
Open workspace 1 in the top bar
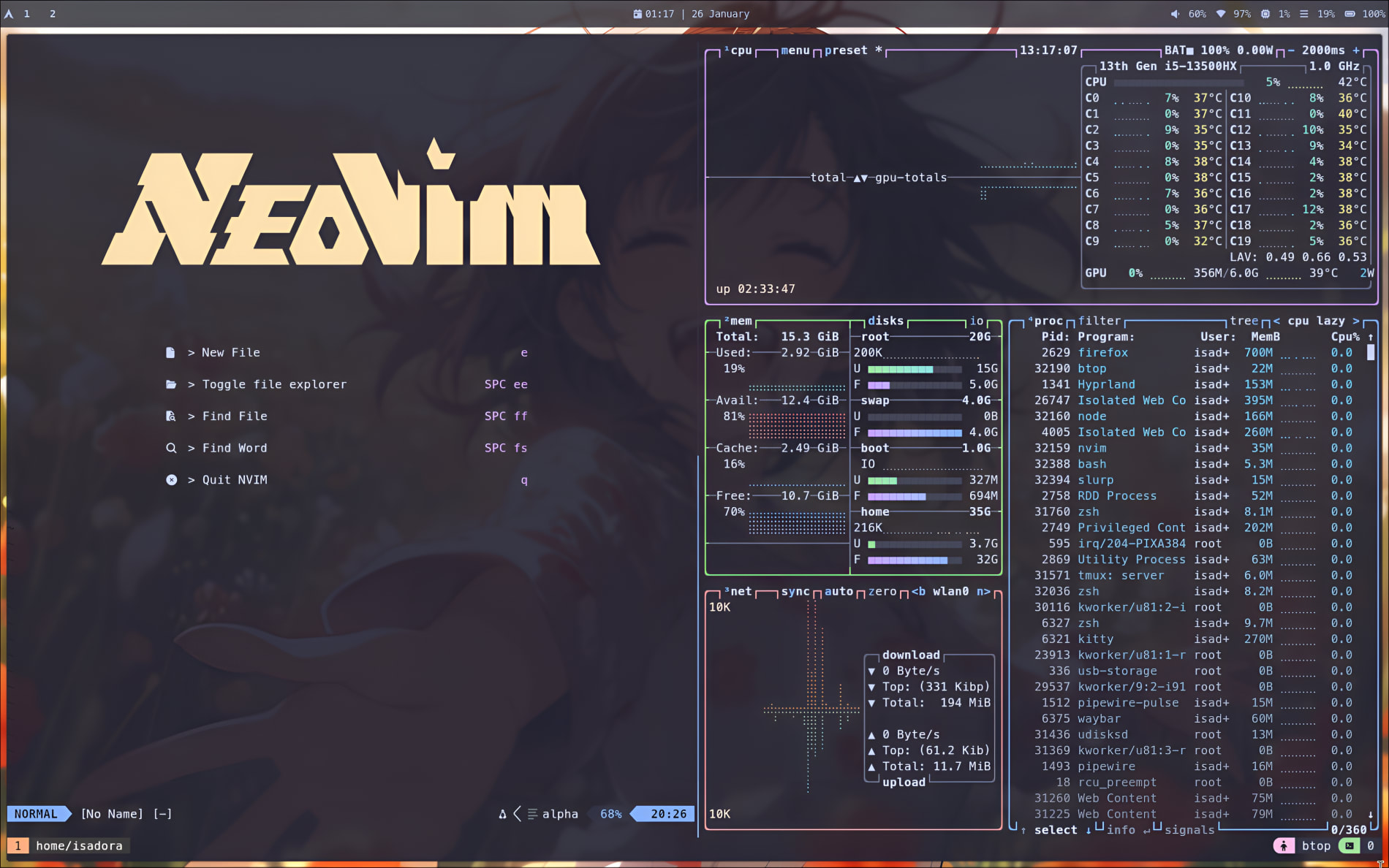pos(27,14)
